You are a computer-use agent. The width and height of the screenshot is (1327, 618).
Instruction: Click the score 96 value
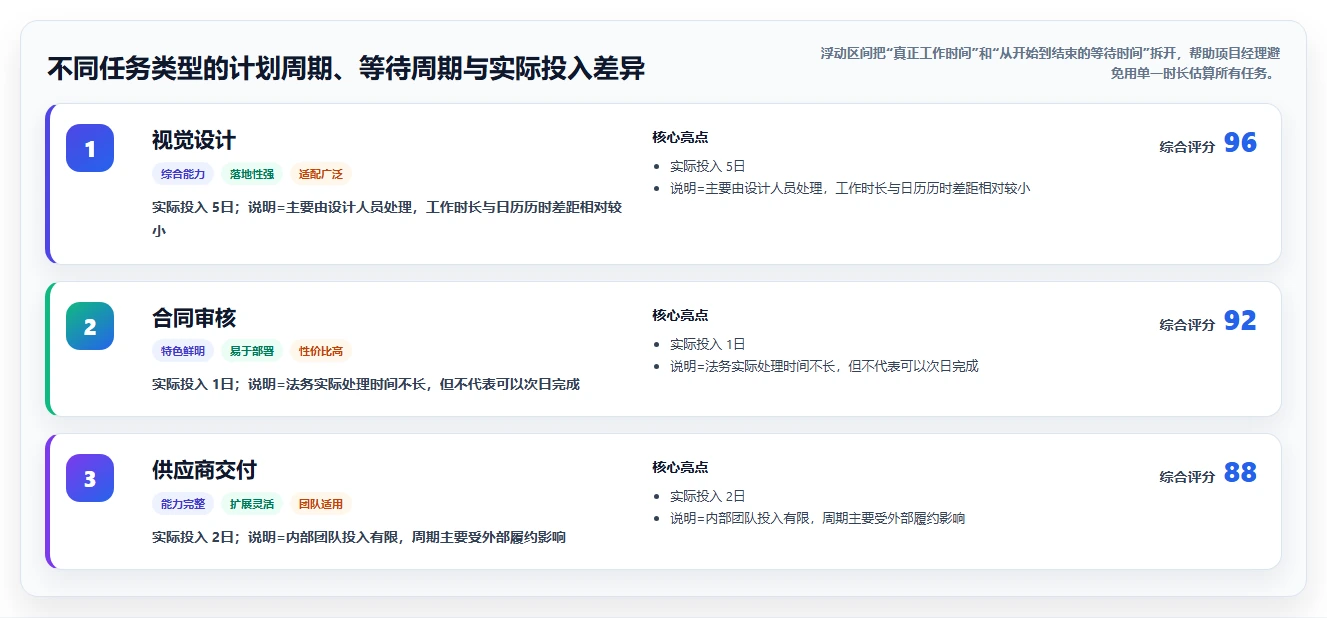[1240, 143]
